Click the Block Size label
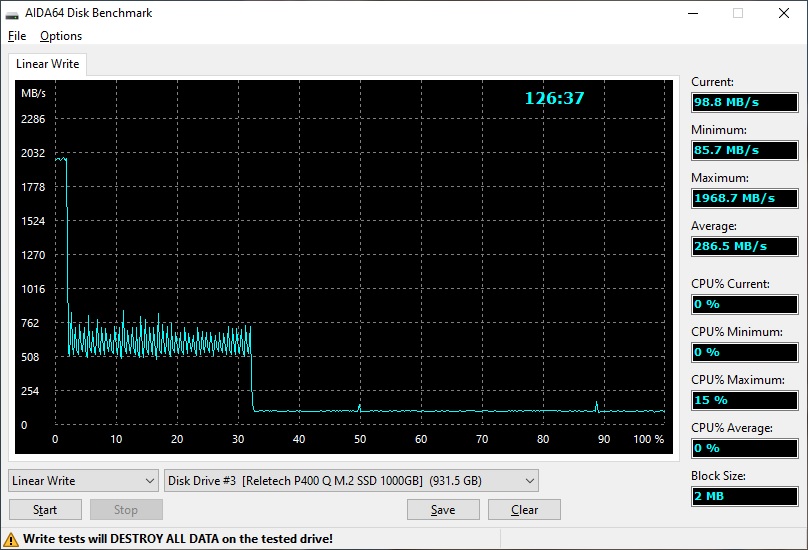This screenshot has height=550, width=808. pyautogui.click(x=718, y=476)
